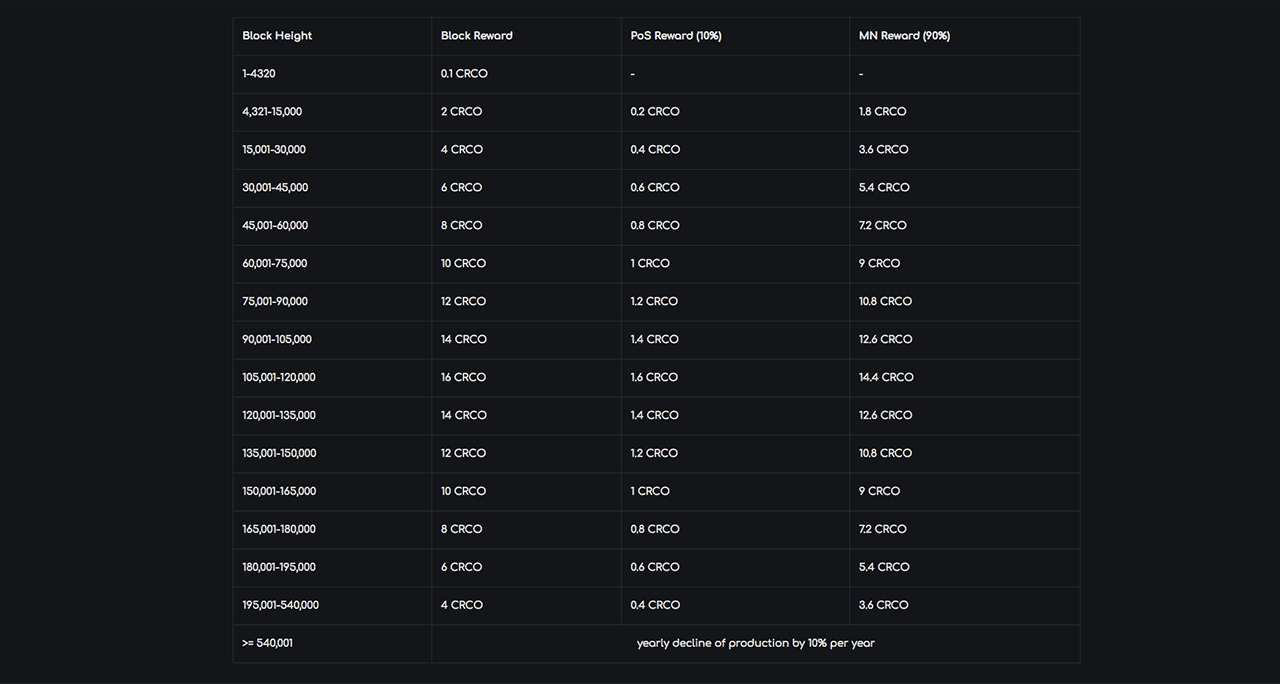The width and height of the screenshot is (1280, 684).
Task: Click 8 CRCO in the 165,001-180,000 row
Action: (x=526, y=530)
